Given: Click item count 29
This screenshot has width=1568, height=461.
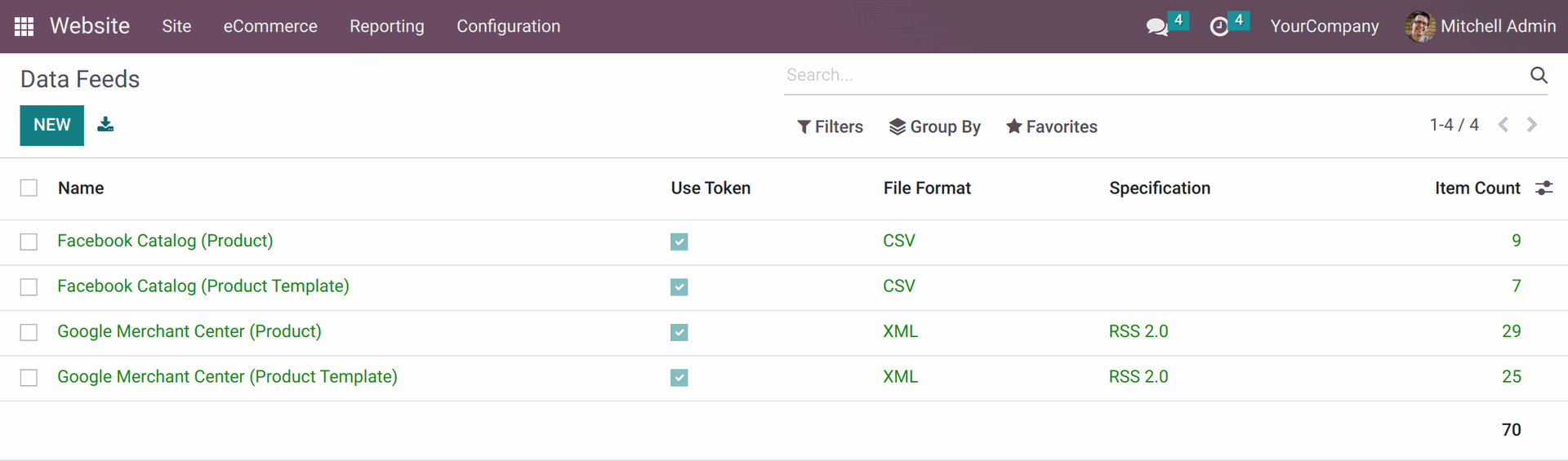Looking at the screenshot, I should coord(1512,331).
